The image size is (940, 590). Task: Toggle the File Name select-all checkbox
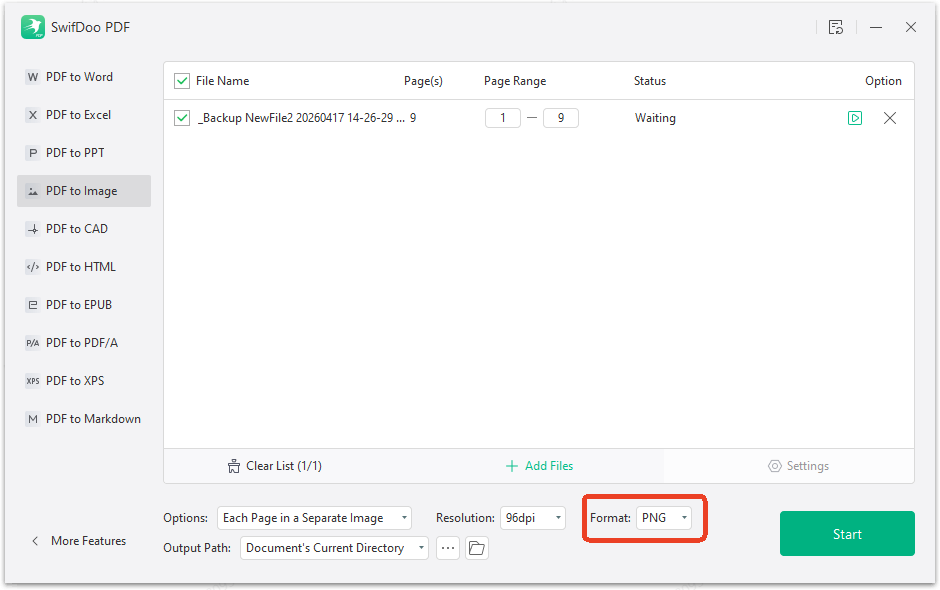pos(182,81)
